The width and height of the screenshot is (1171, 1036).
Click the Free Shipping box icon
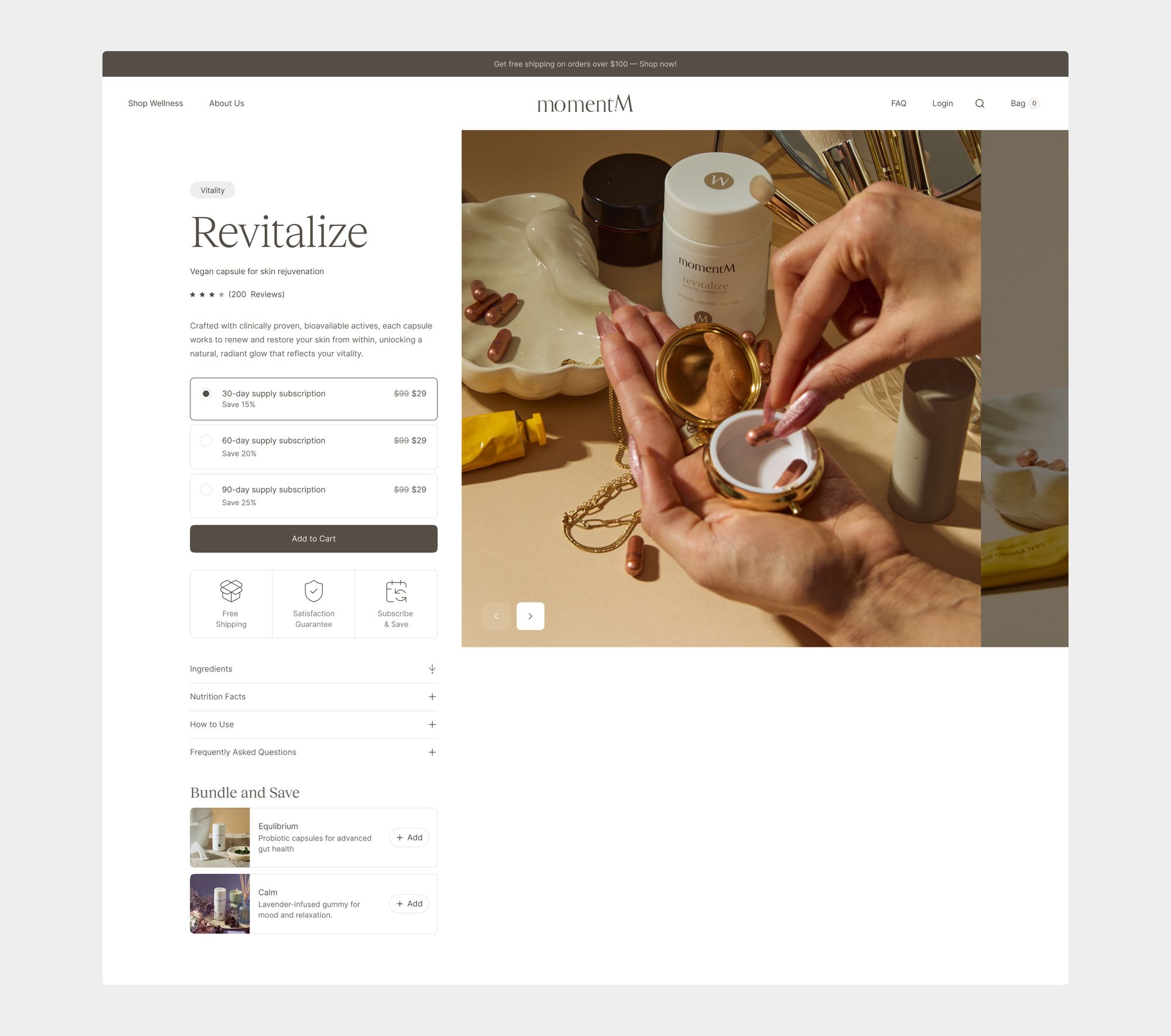(x=231, y=591)
